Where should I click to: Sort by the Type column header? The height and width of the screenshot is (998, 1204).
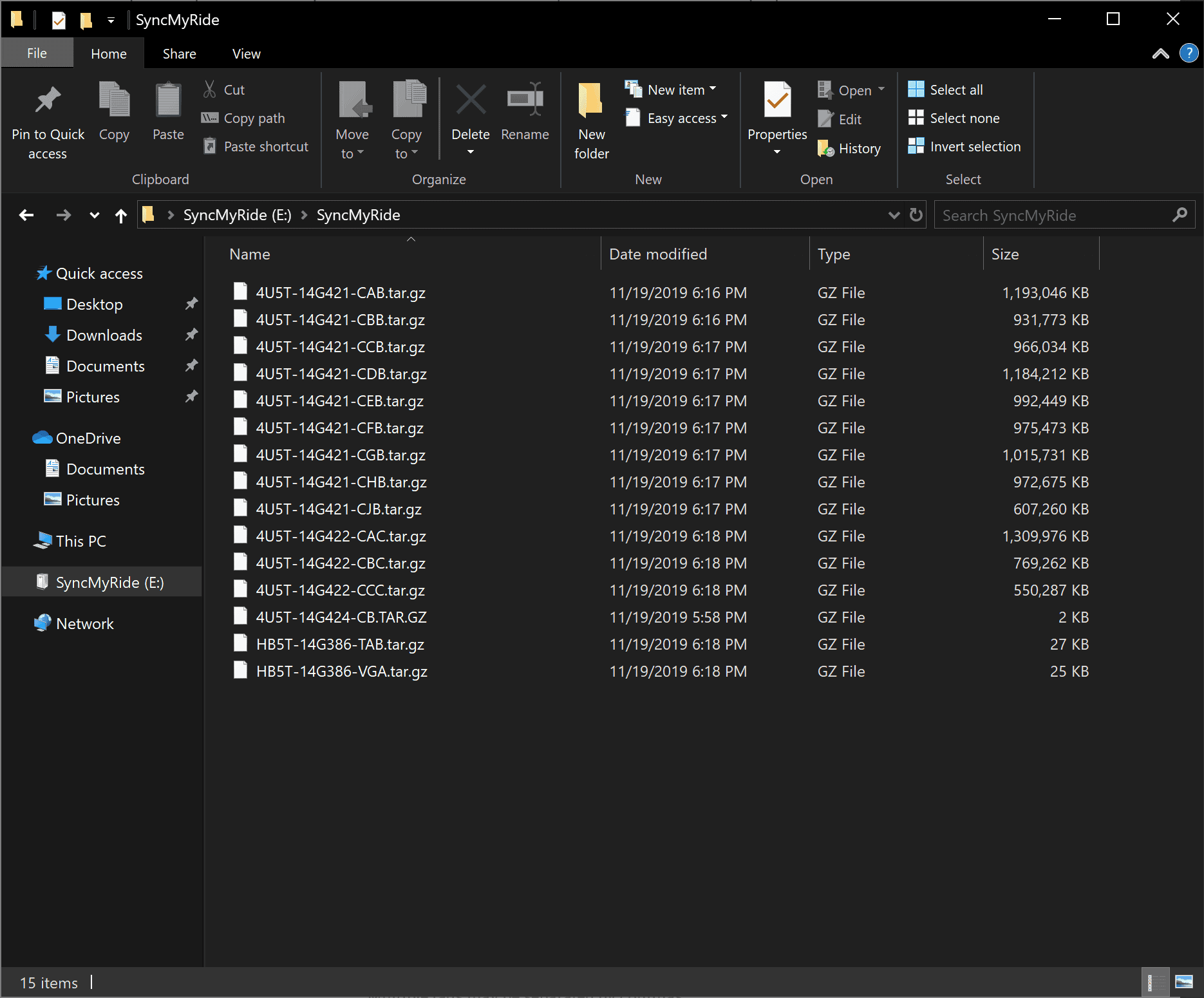834,254
